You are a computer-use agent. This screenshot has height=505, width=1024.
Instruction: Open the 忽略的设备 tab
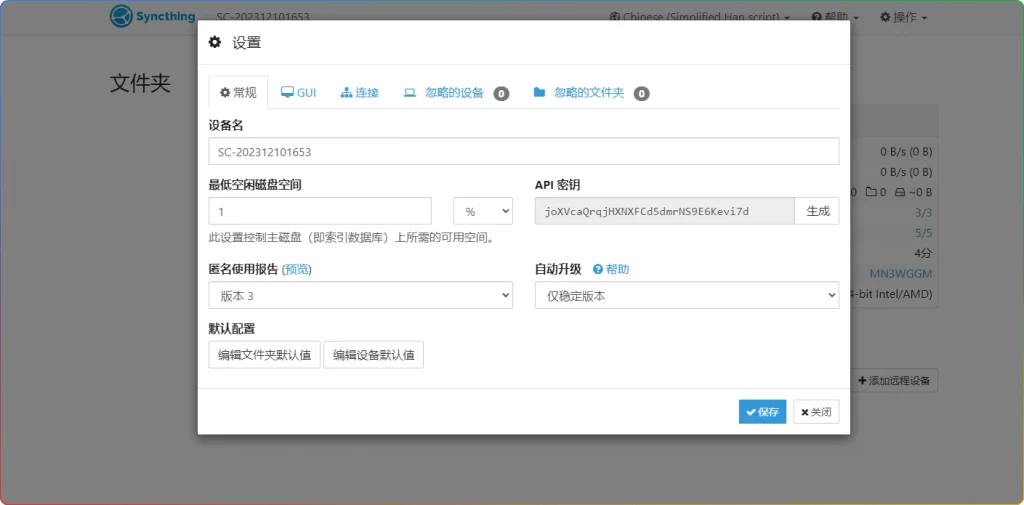pyautogui.click(x=456, y=93)
